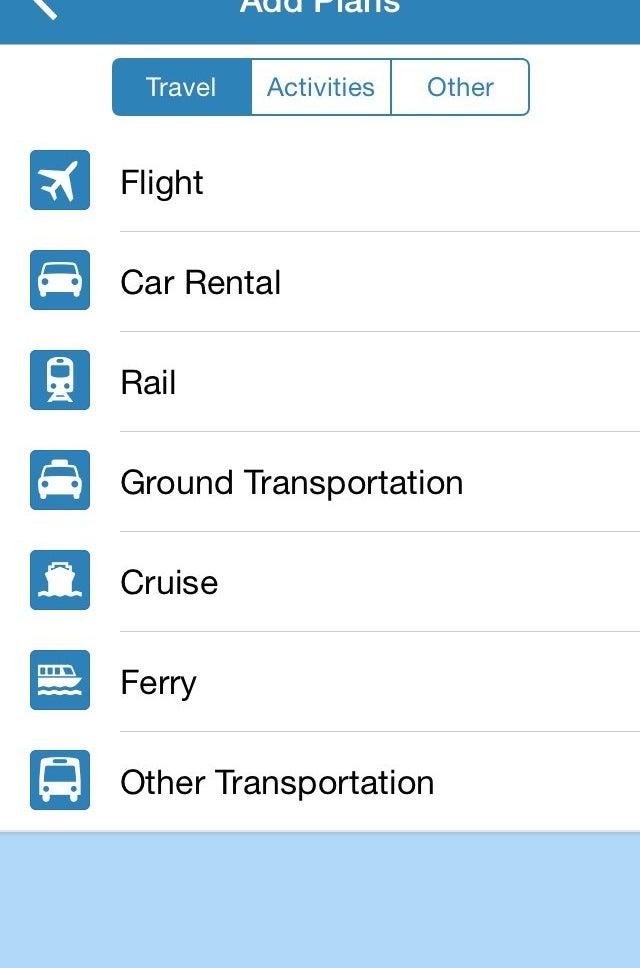Switch to the Travel tab
This screenshot has height=968, width=640.
coord(181,87)
